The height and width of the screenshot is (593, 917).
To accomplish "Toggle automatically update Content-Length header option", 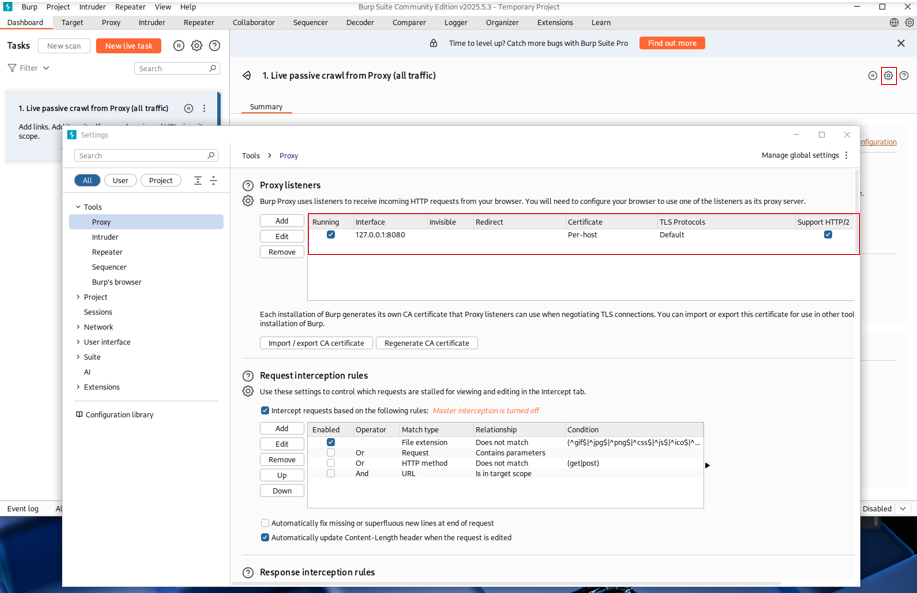I will [265, 537].
